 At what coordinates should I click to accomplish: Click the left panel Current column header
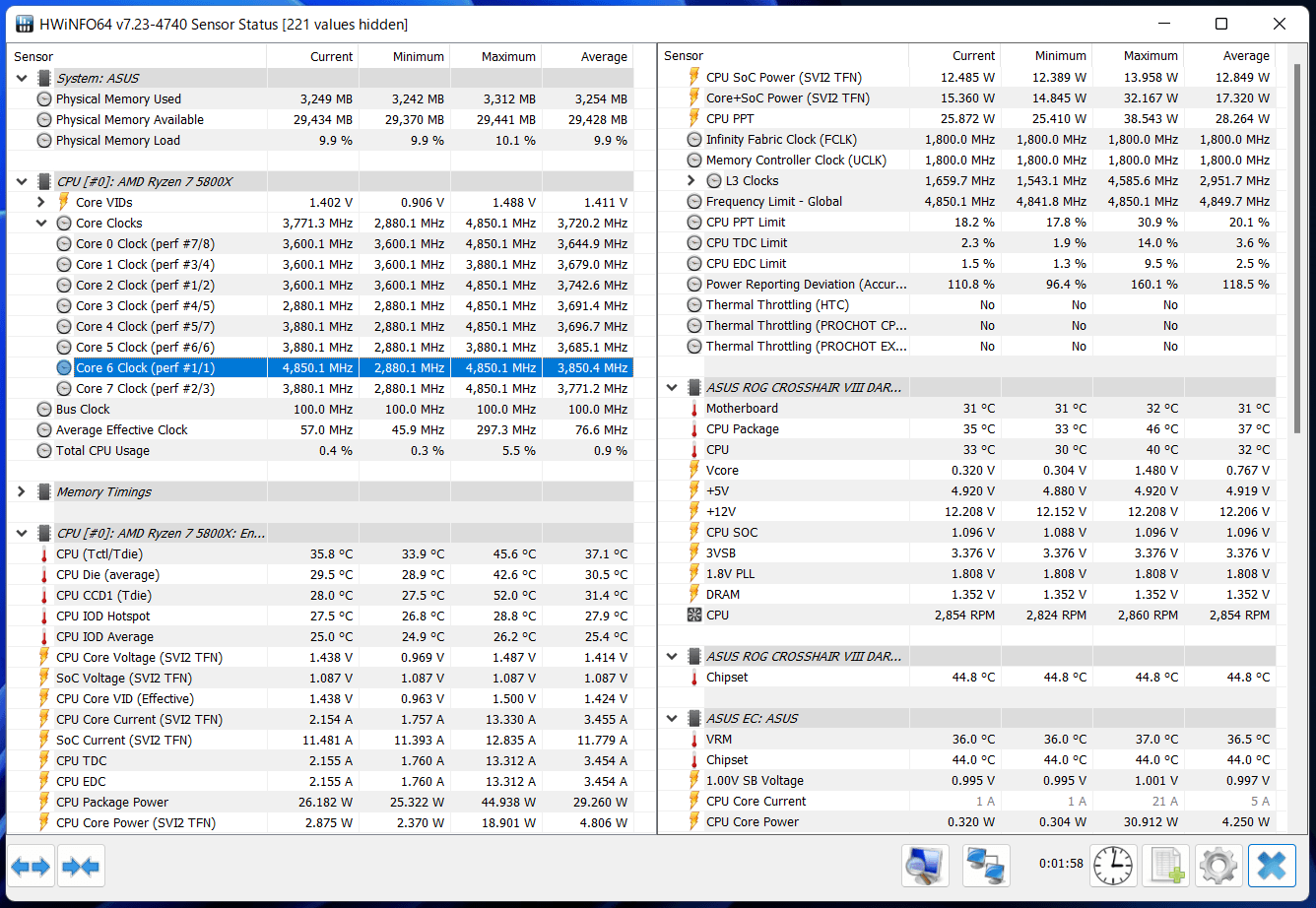click(312, 56)
